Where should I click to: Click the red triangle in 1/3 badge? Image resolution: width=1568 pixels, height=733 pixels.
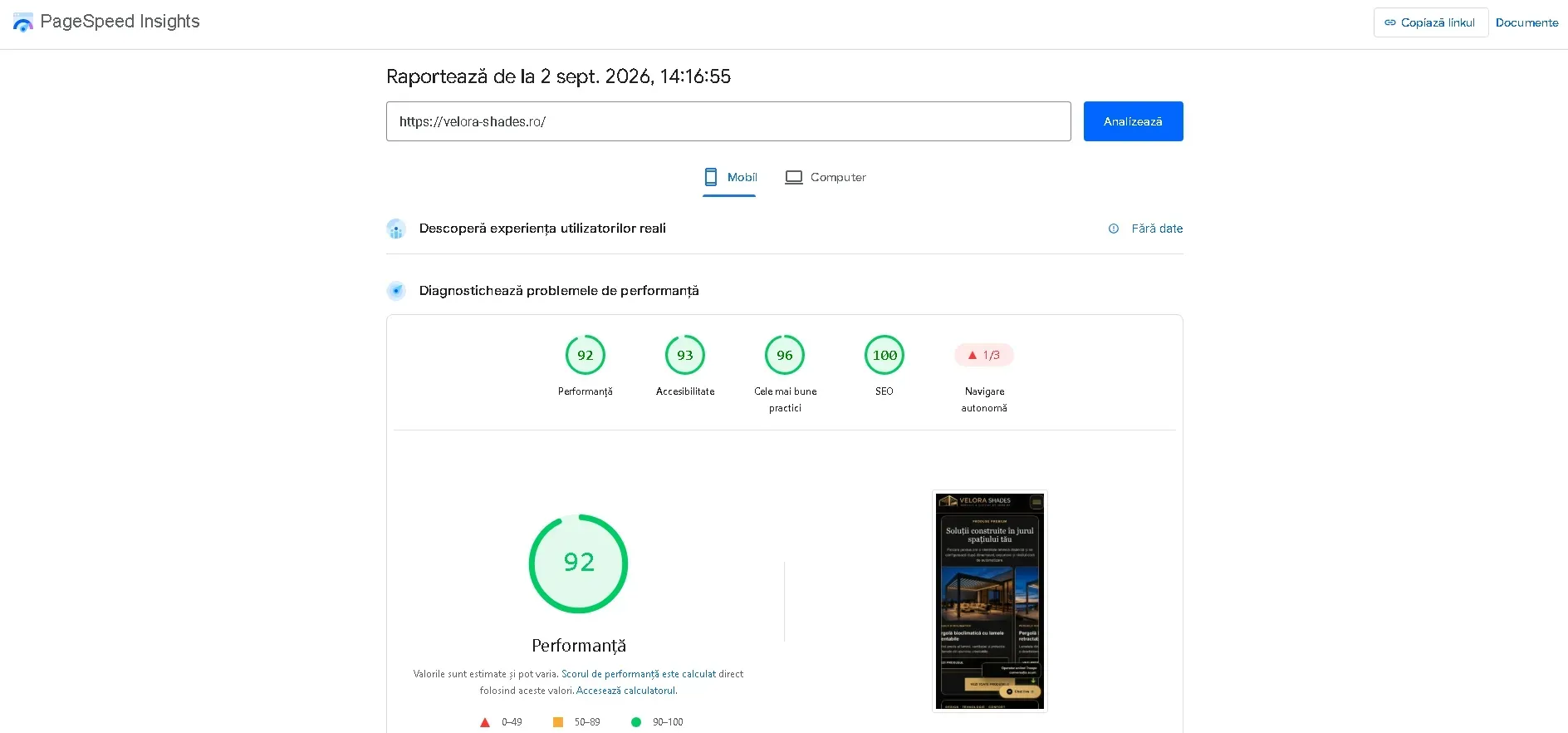[x=973, y=355]
